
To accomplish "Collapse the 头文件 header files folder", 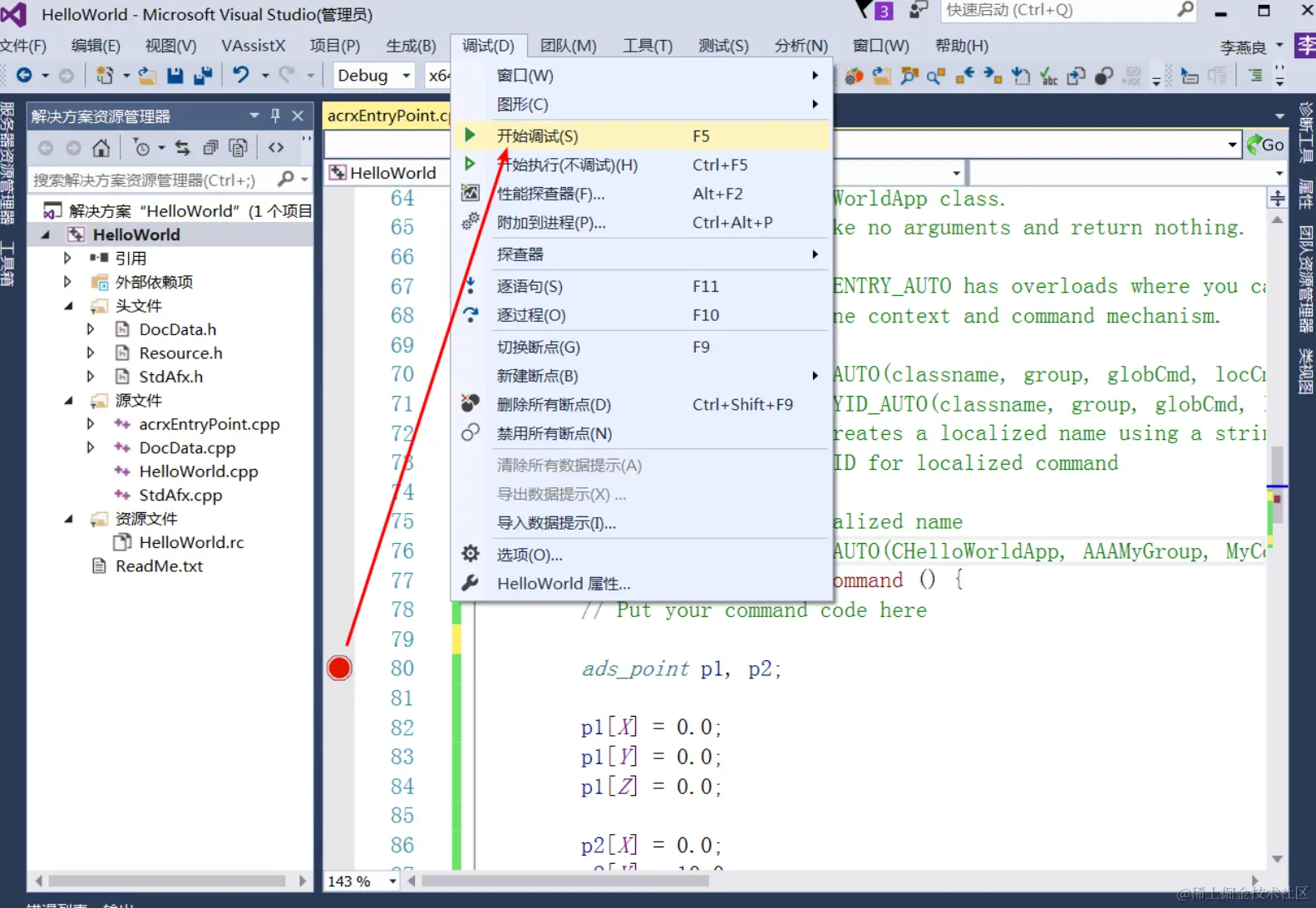I will [68, 306].
